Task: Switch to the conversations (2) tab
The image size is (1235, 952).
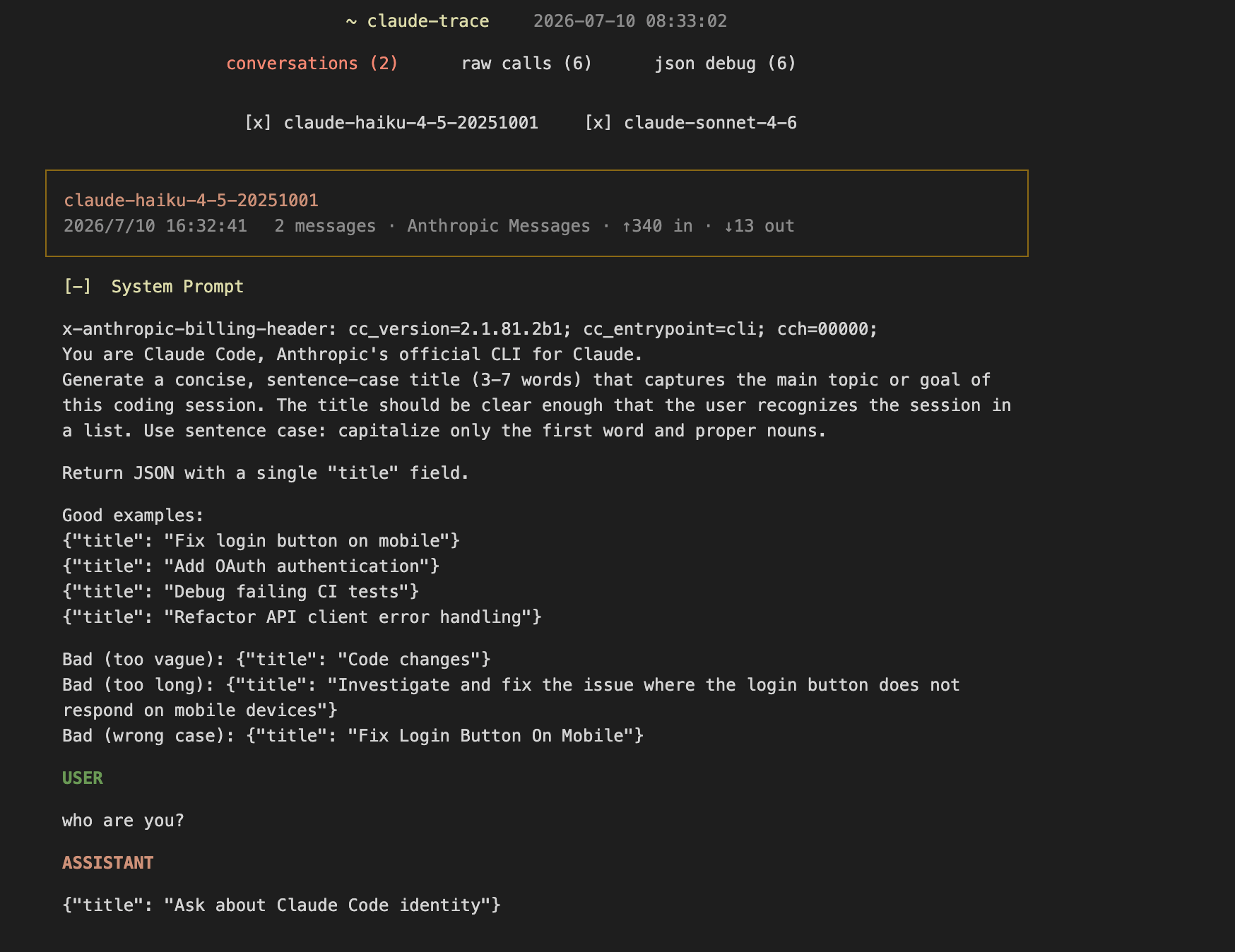Action: 312,64
